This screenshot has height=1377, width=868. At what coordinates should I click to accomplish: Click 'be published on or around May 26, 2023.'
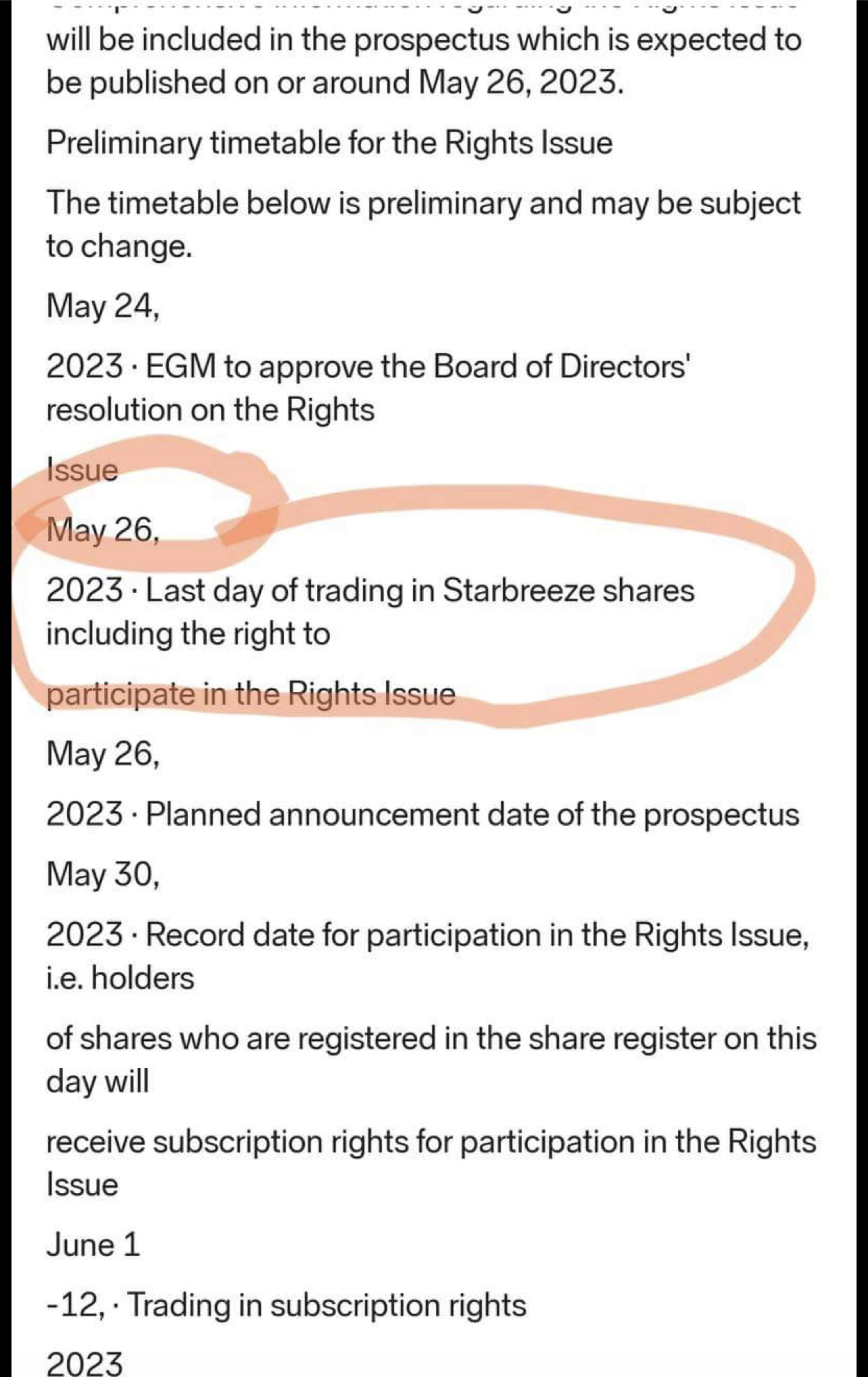point(335,83)
